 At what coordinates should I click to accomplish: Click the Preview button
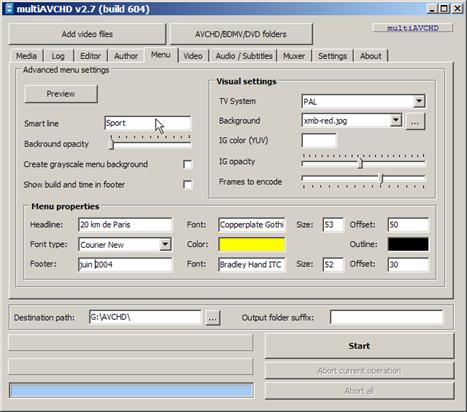(61, 94)
